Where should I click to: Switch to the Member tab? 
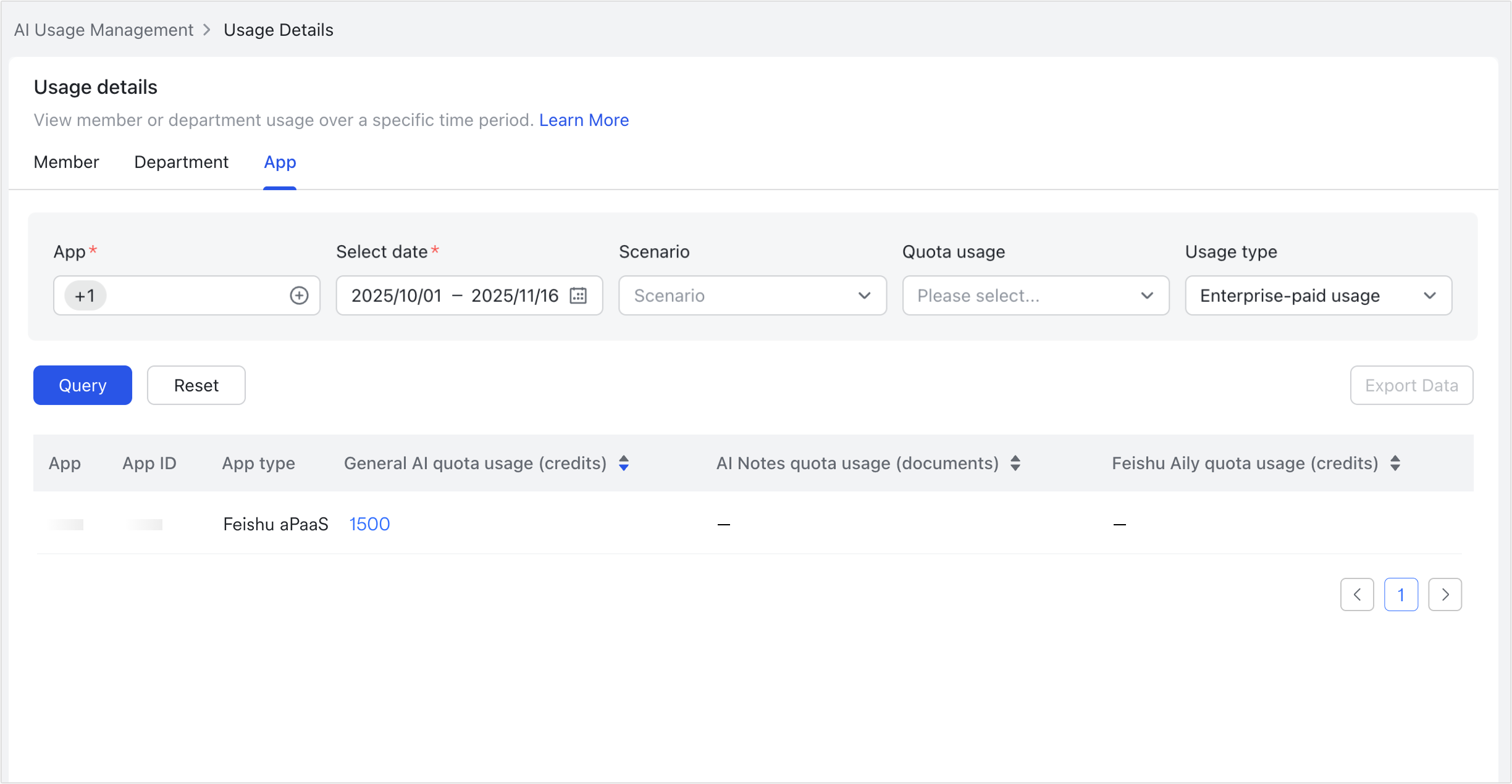coord(66,162)
